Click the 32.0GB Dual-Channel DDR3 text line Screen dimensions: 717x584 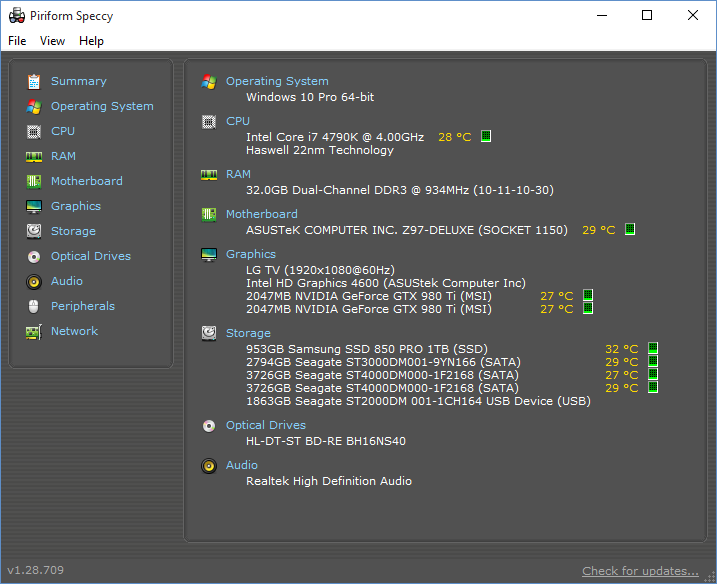(400, 190)
